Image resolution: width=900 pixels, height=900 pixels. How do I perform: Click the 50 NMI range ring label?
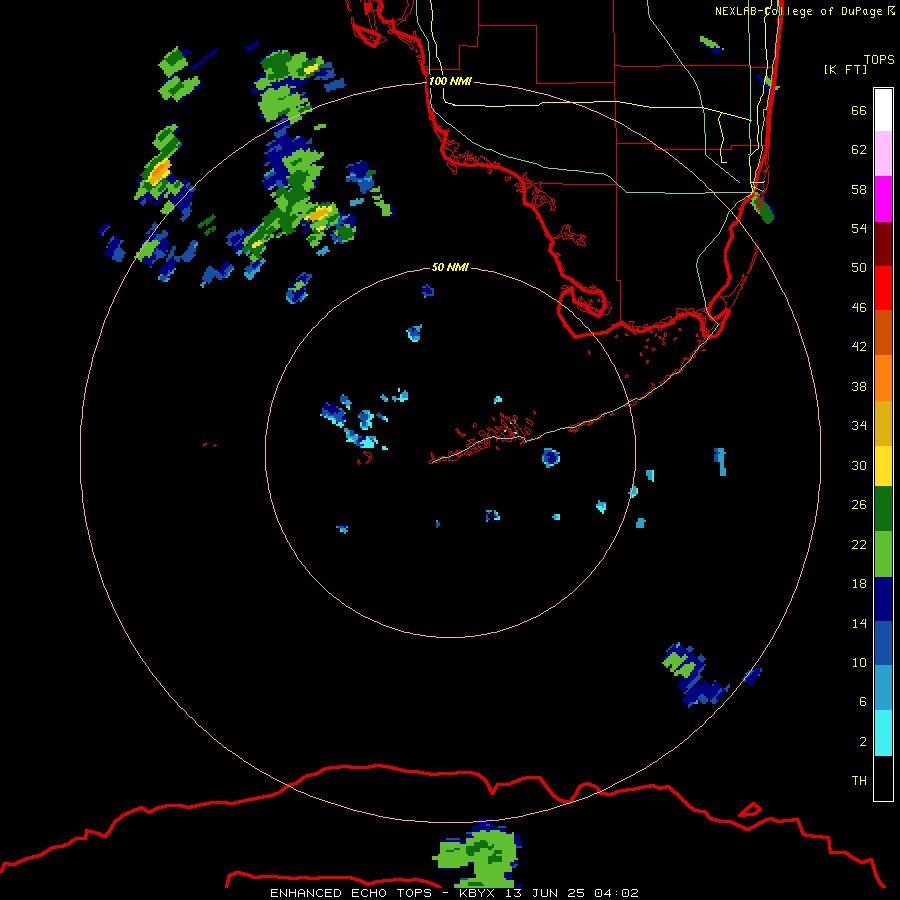[x=449, y=267]
